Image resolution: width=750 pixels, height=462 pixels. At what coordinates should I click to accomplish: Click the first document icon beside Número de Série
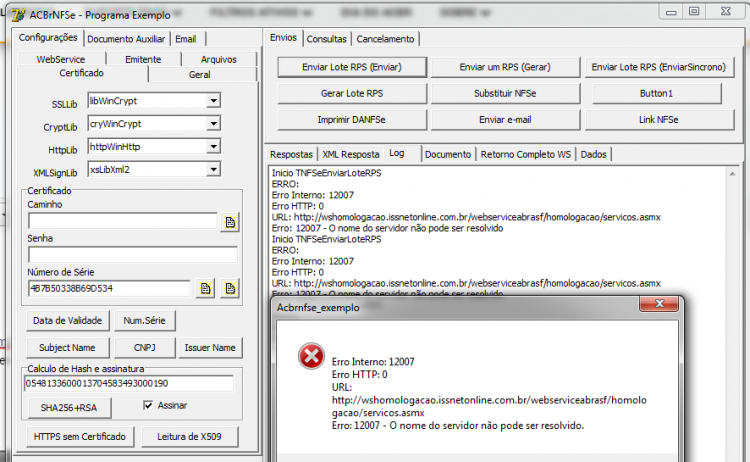point(205,288)
